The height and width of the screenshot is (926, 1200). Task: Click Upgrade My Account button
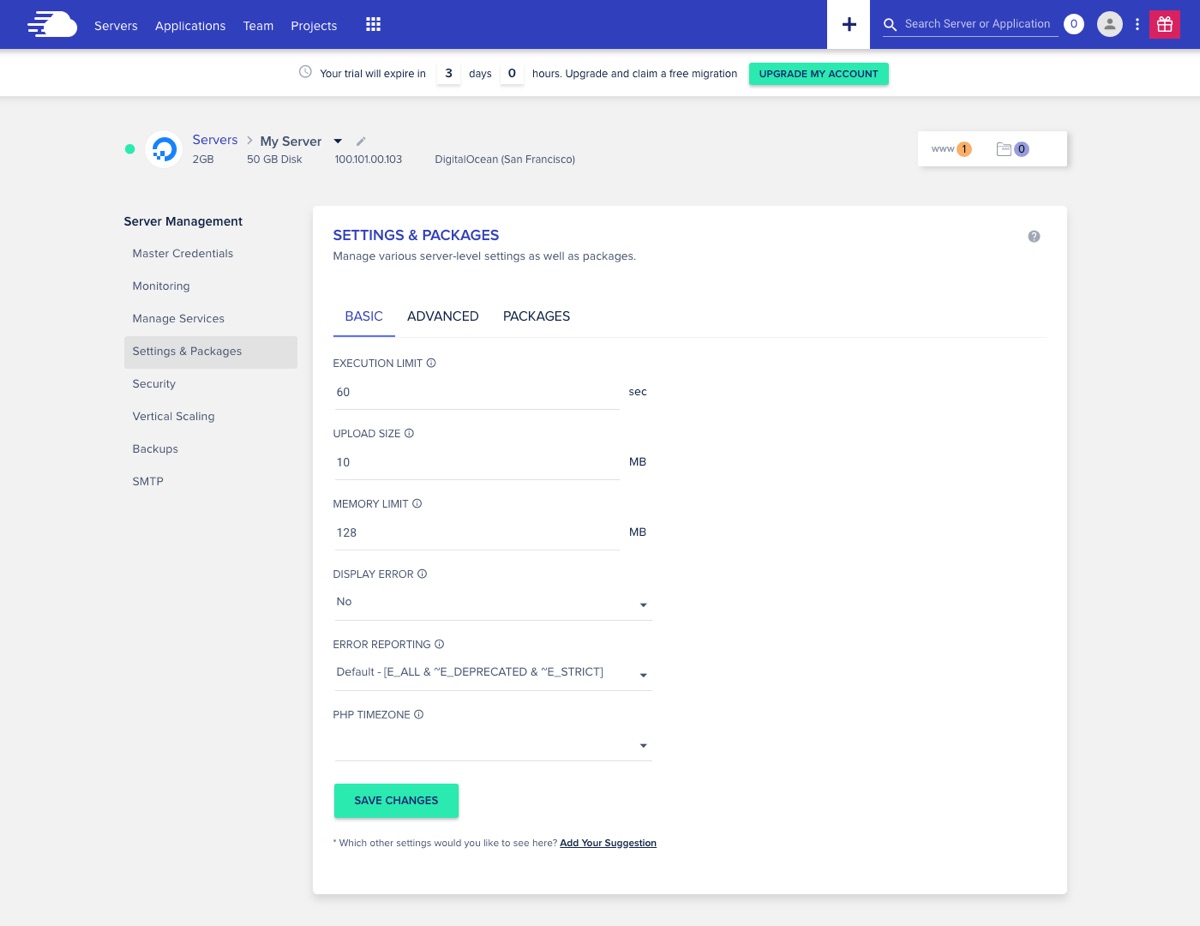(x=818, y=73)
